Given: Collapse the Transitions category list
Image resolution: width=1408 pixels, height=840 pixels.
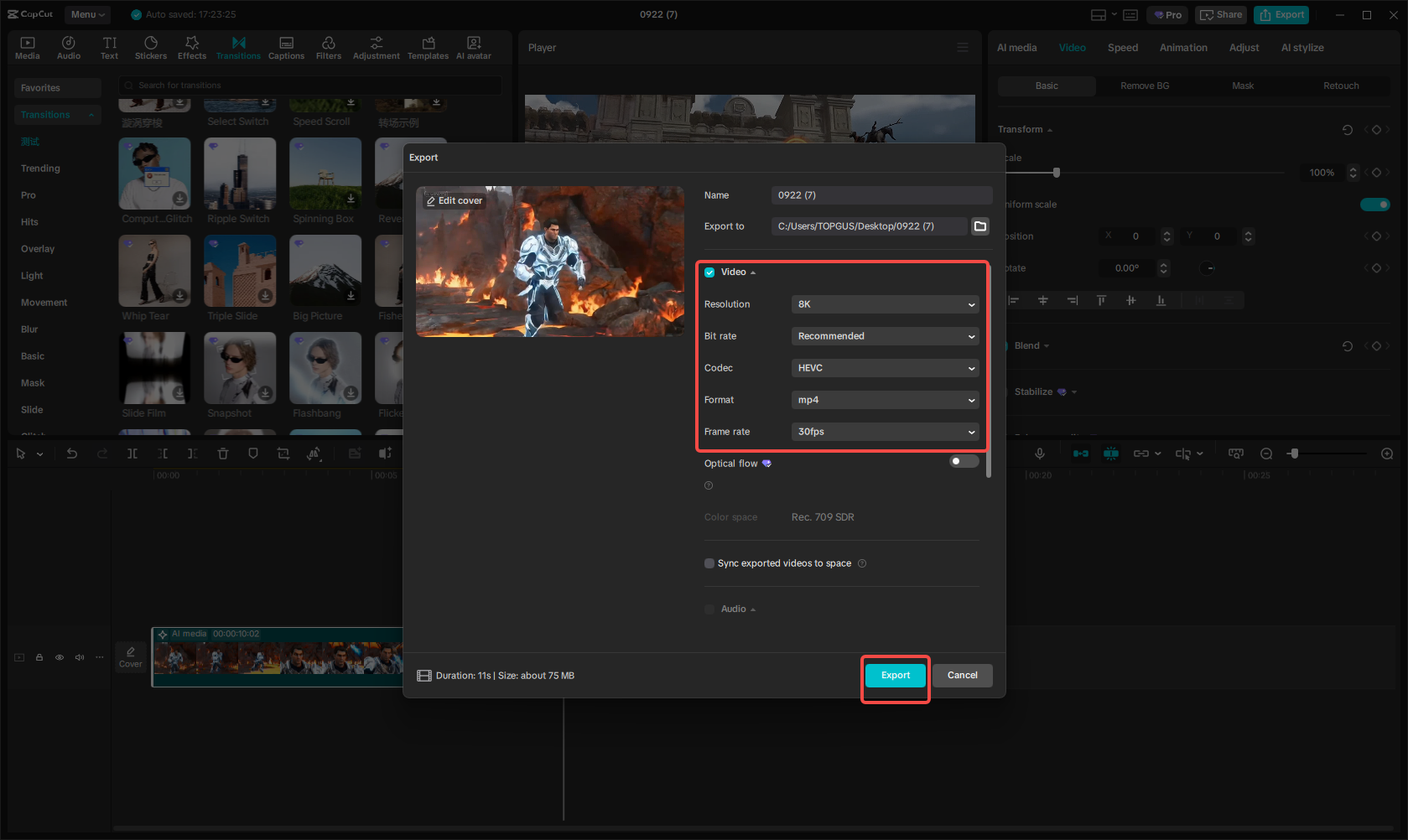Looking at the screenshot, I should pyautogui.click(x=91, y=115).
